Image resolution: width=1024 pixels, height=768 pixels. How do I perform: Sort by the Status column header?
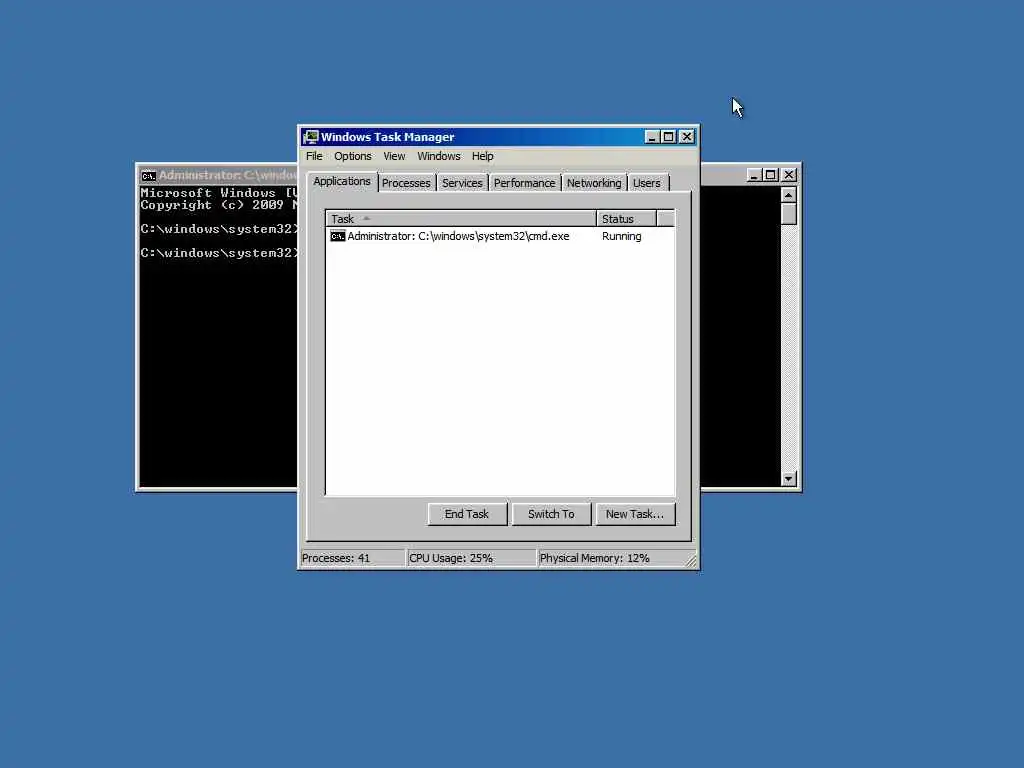(626, 219)
